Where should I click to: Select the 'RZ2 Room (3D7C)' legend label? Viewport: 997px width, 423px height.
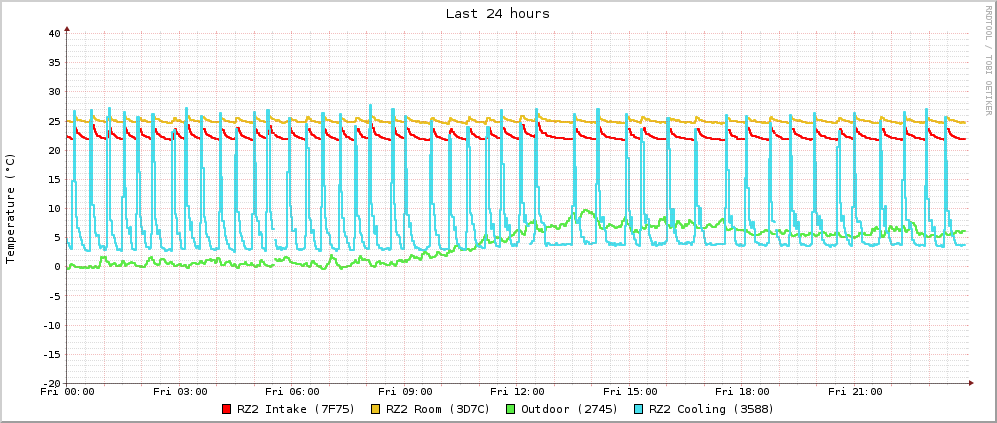(x=438, y=409)
